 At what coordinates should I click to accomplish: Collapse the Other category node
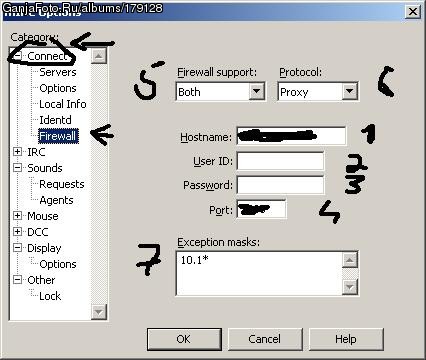point(18,280)
